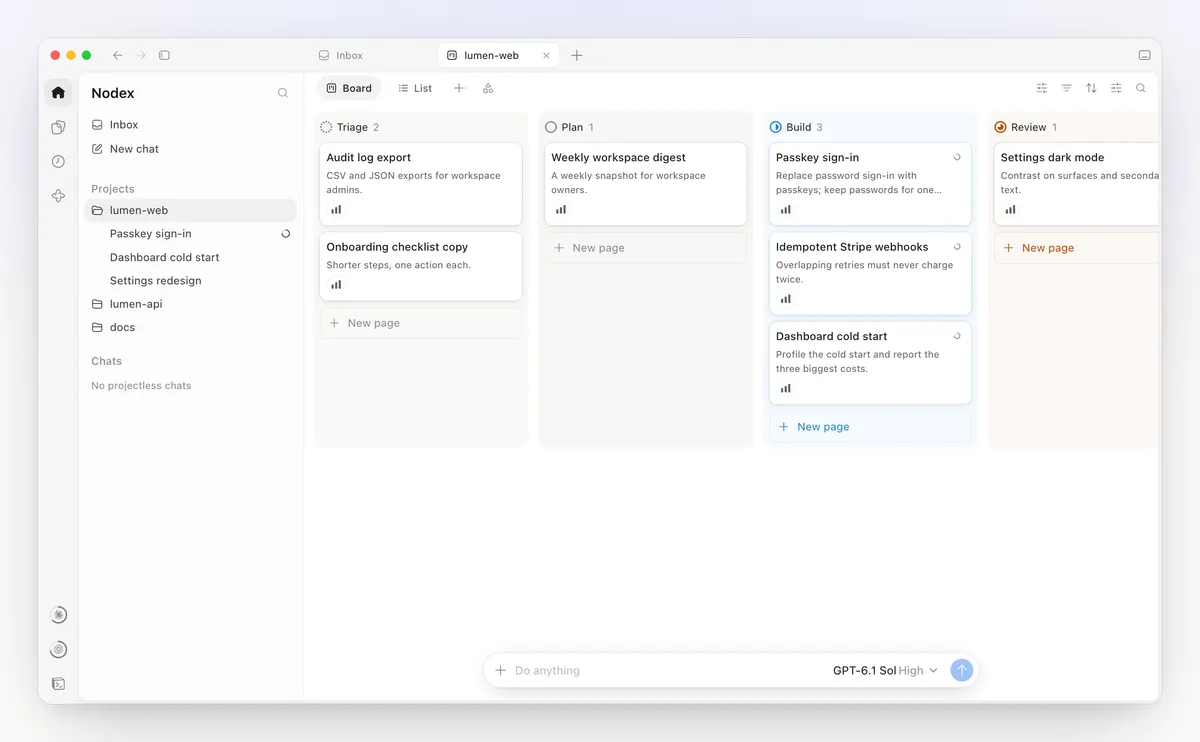Screen dimensions: 1200x742
Task: Click the plus attach icon in the prompt bar
Action: pos(500,671)
